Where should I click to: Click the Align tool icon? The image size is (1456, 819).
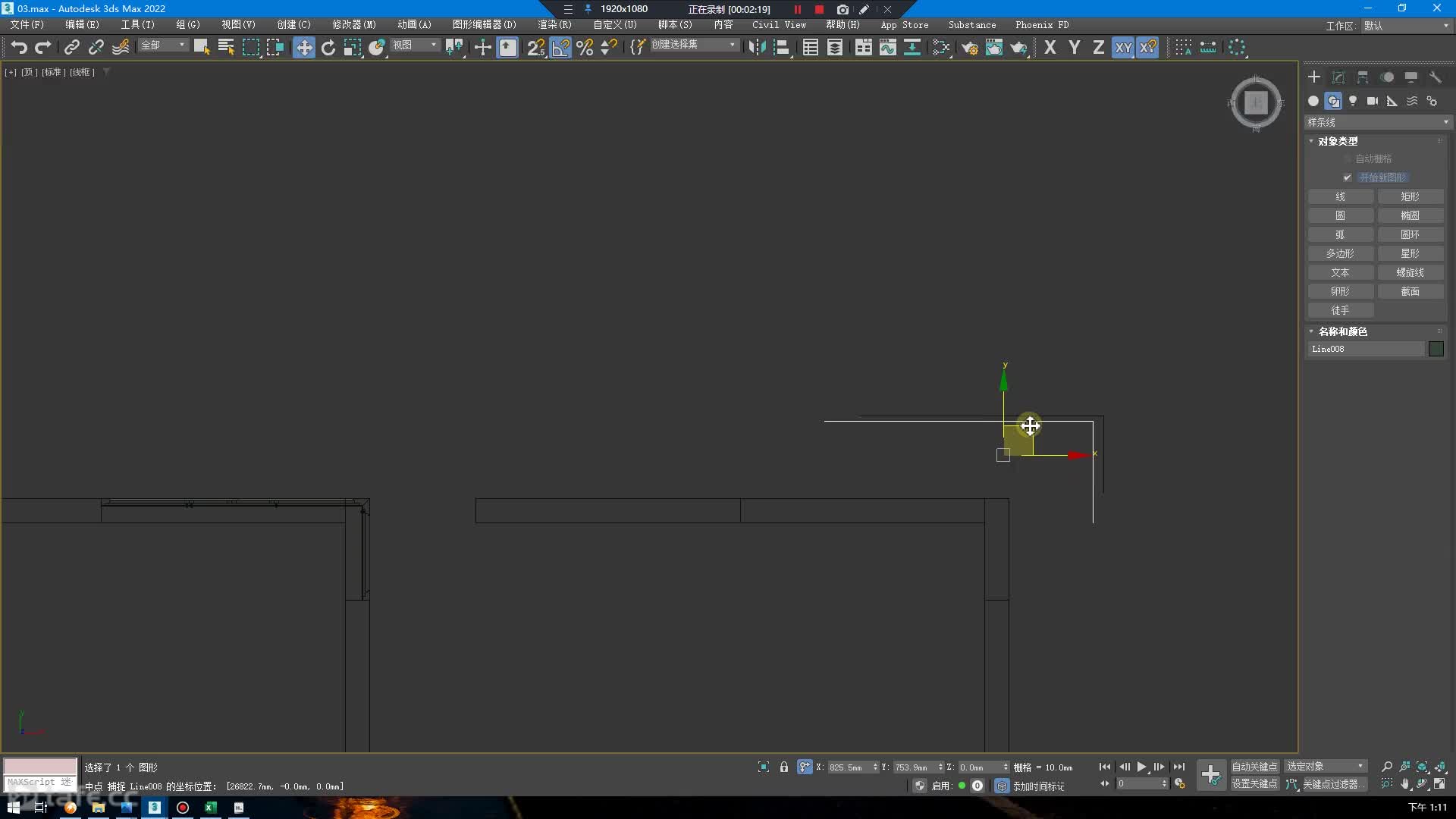coord(782,48)
